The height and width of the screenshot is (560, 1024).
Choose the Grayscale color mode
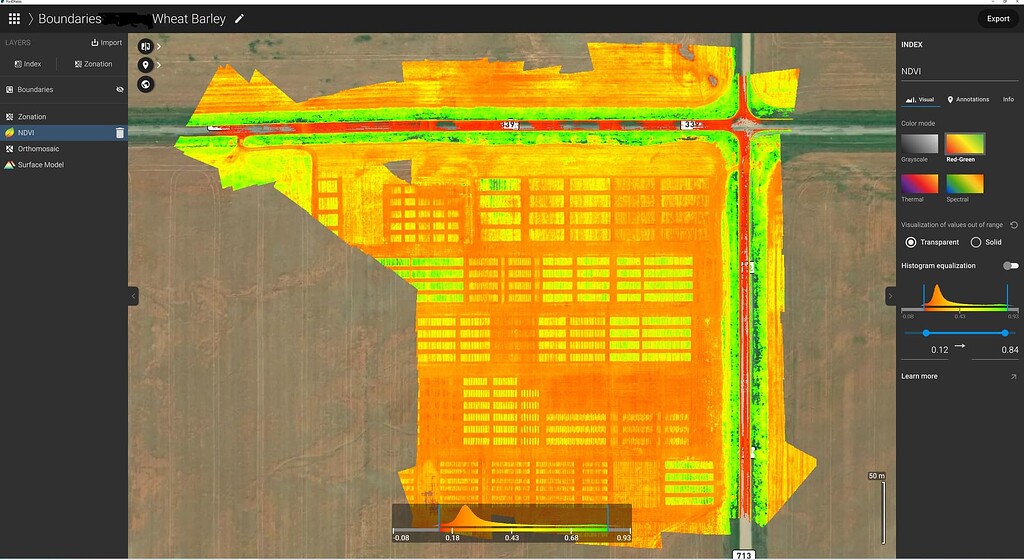[x=920, y=144]
